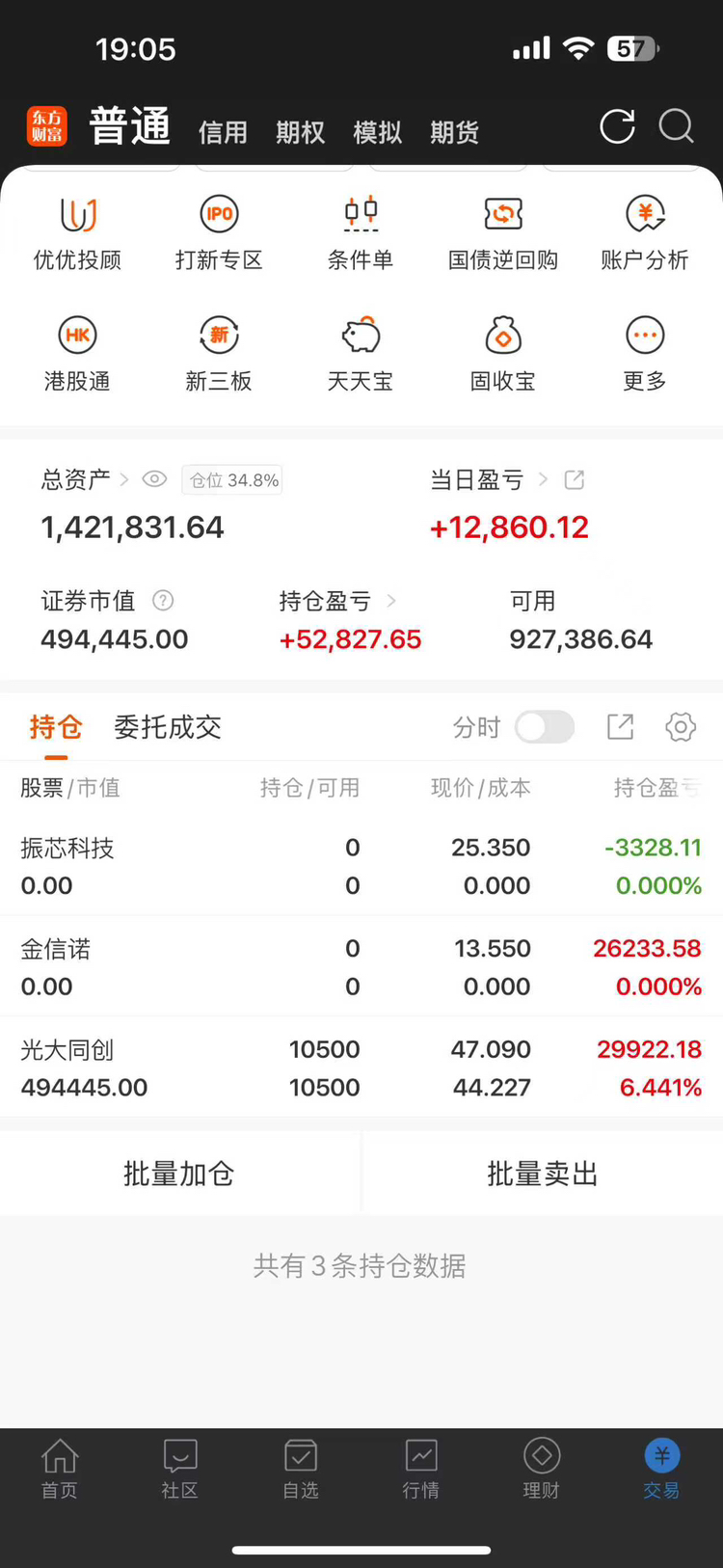Image resolution: width=723 pixels, height=1568 pixels.
Task: Open 优优投顾 advisor icon
Action: pyautogui.click(x=78, y=214)
